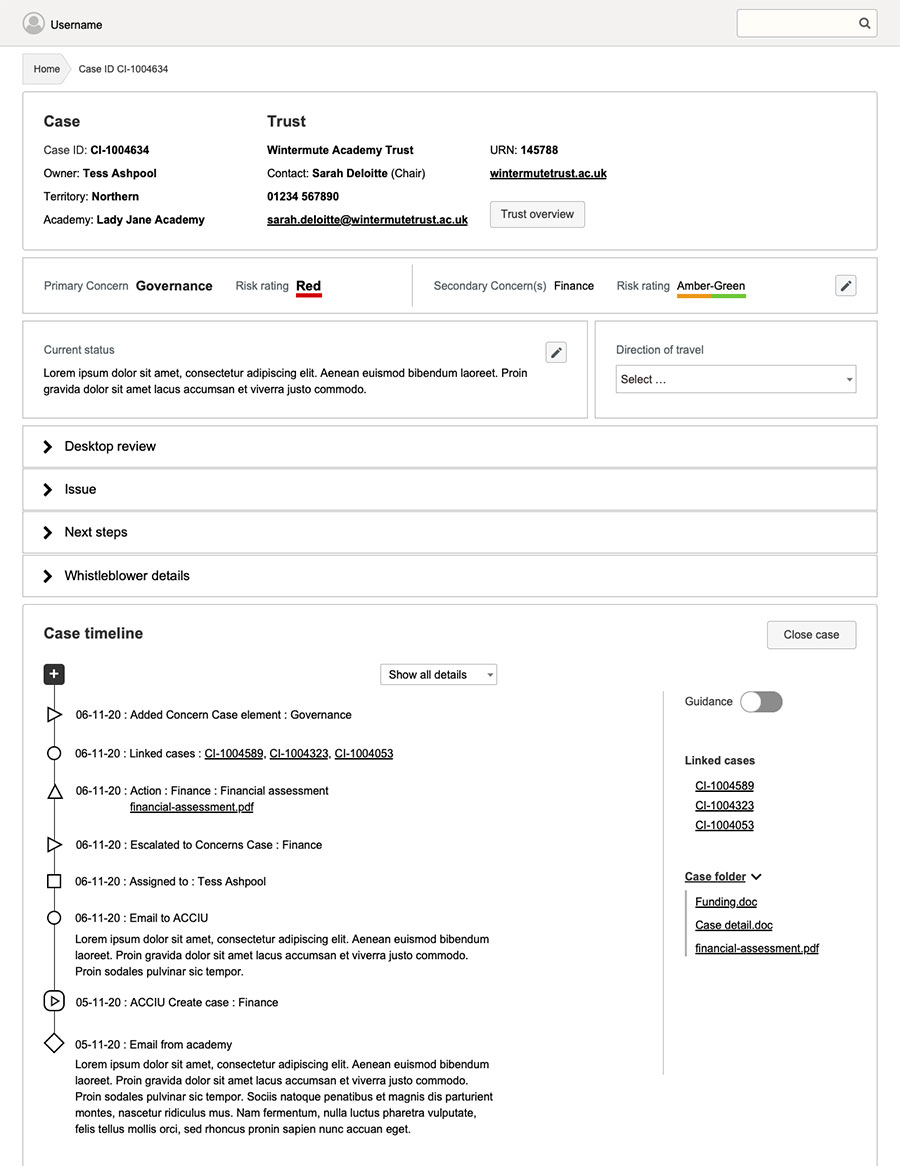Enable the Guidance toggle

pyautogui.click(x=761, y=702)
